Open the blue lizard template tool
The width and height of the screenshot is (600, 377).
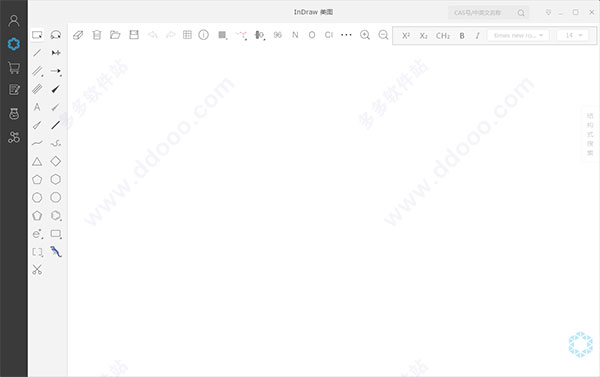click(x=56, y=251)
